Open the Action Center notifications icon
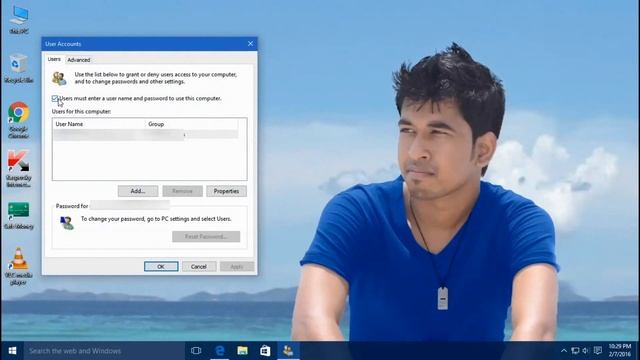640x360 pixels. [x=598, y=351]
